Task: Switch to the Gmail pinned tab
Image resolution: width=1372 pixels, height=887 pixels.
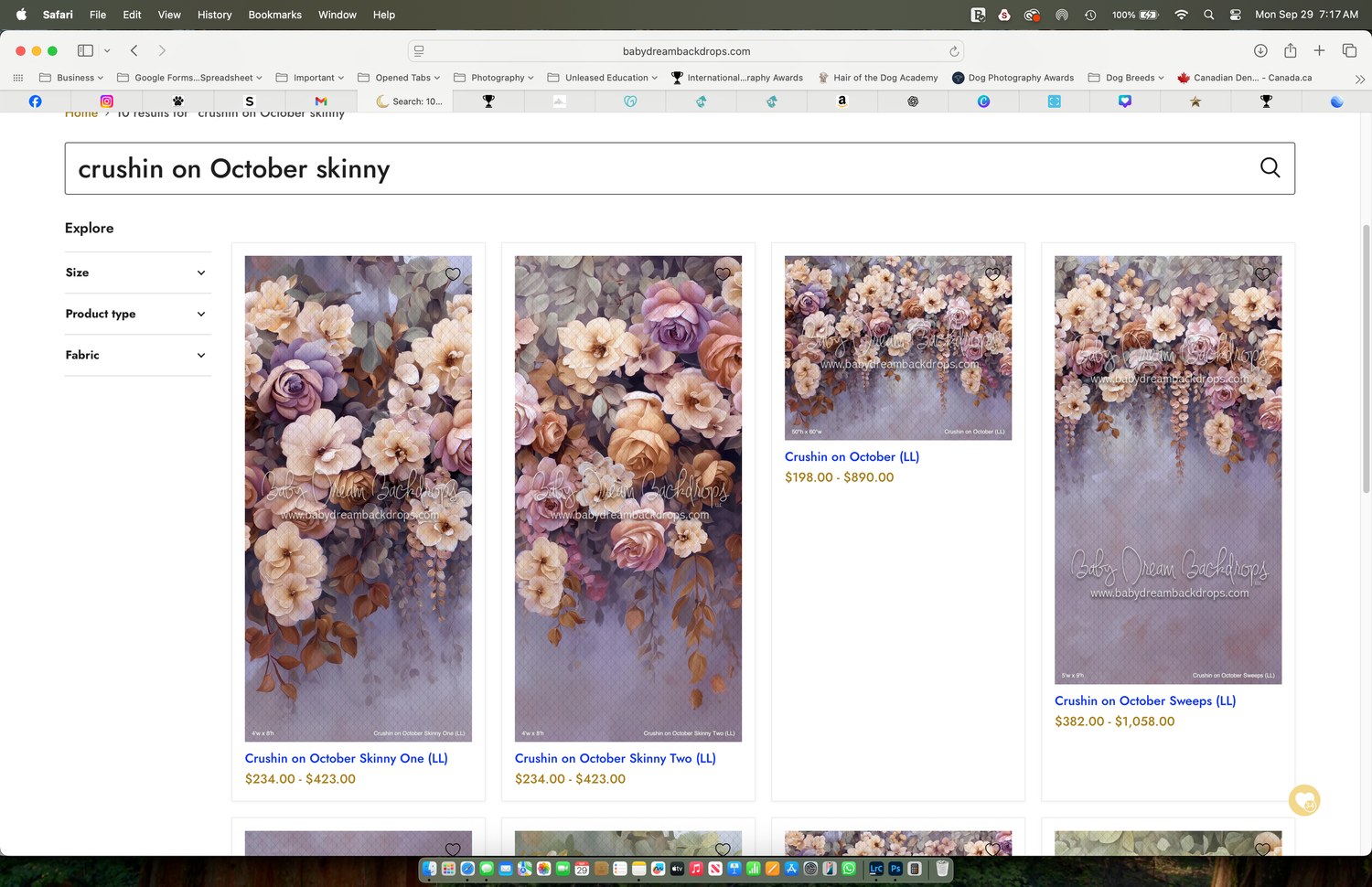Action: coord(320,102)
